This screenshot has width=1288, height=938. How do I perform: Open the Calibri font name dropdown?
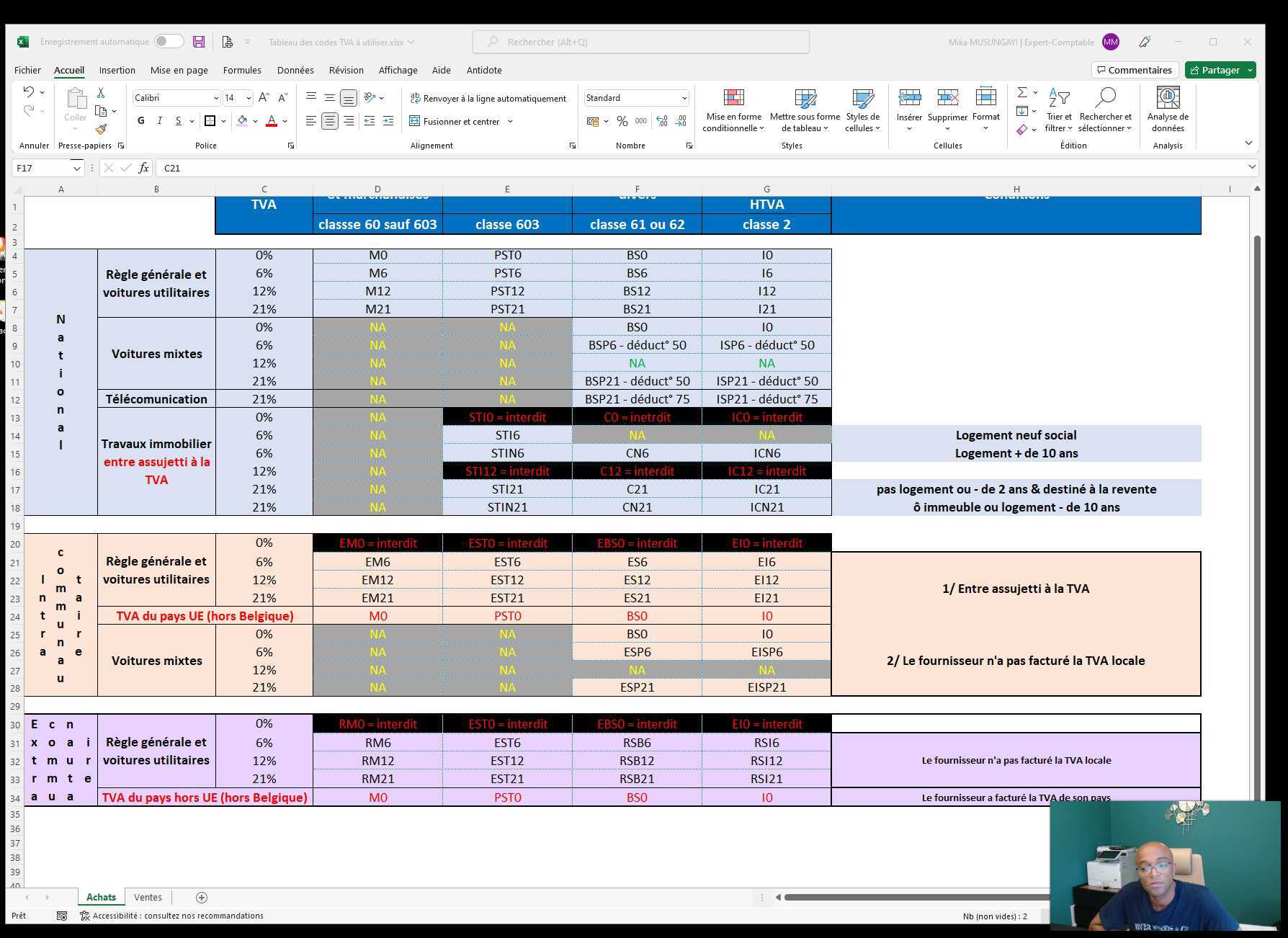[x=215, y=98]
